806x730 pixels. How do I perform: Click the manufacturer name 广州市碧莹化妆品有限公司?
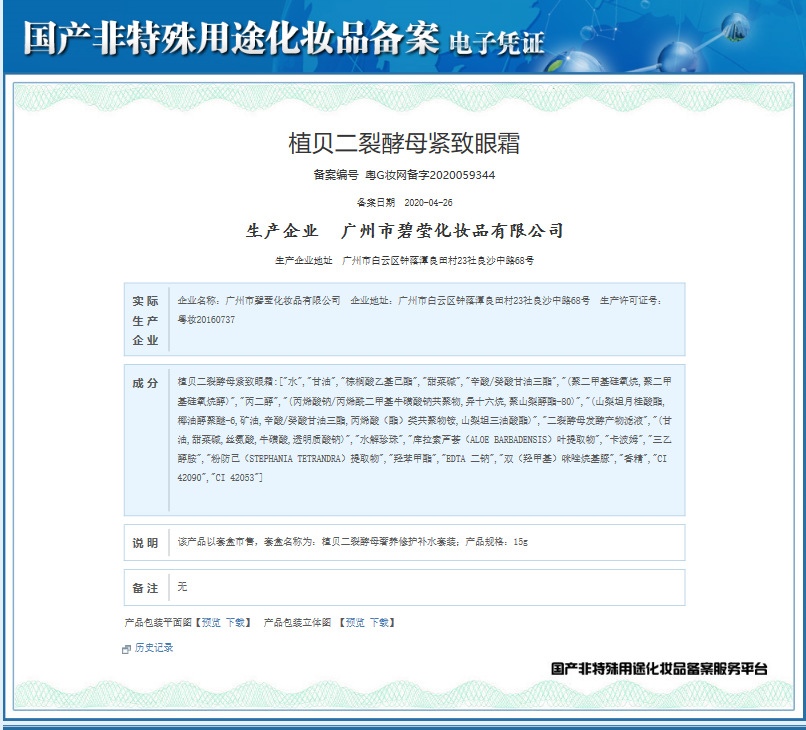coord(452,231)
